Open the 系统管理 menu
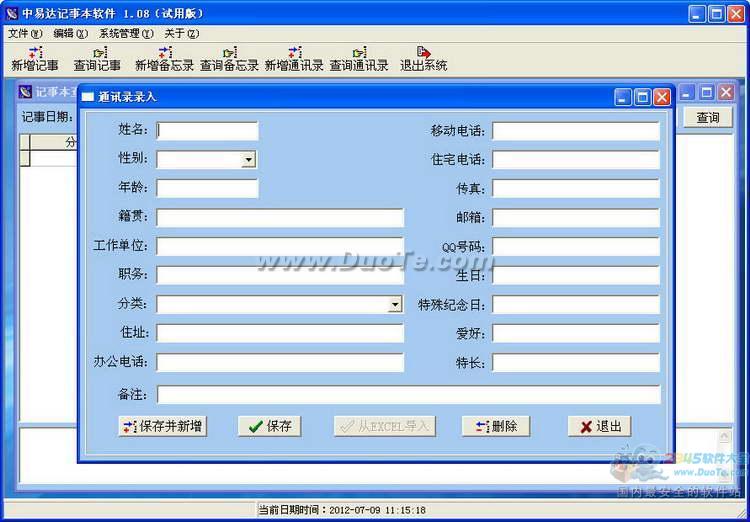750x522 pixels. click(126, 33)
